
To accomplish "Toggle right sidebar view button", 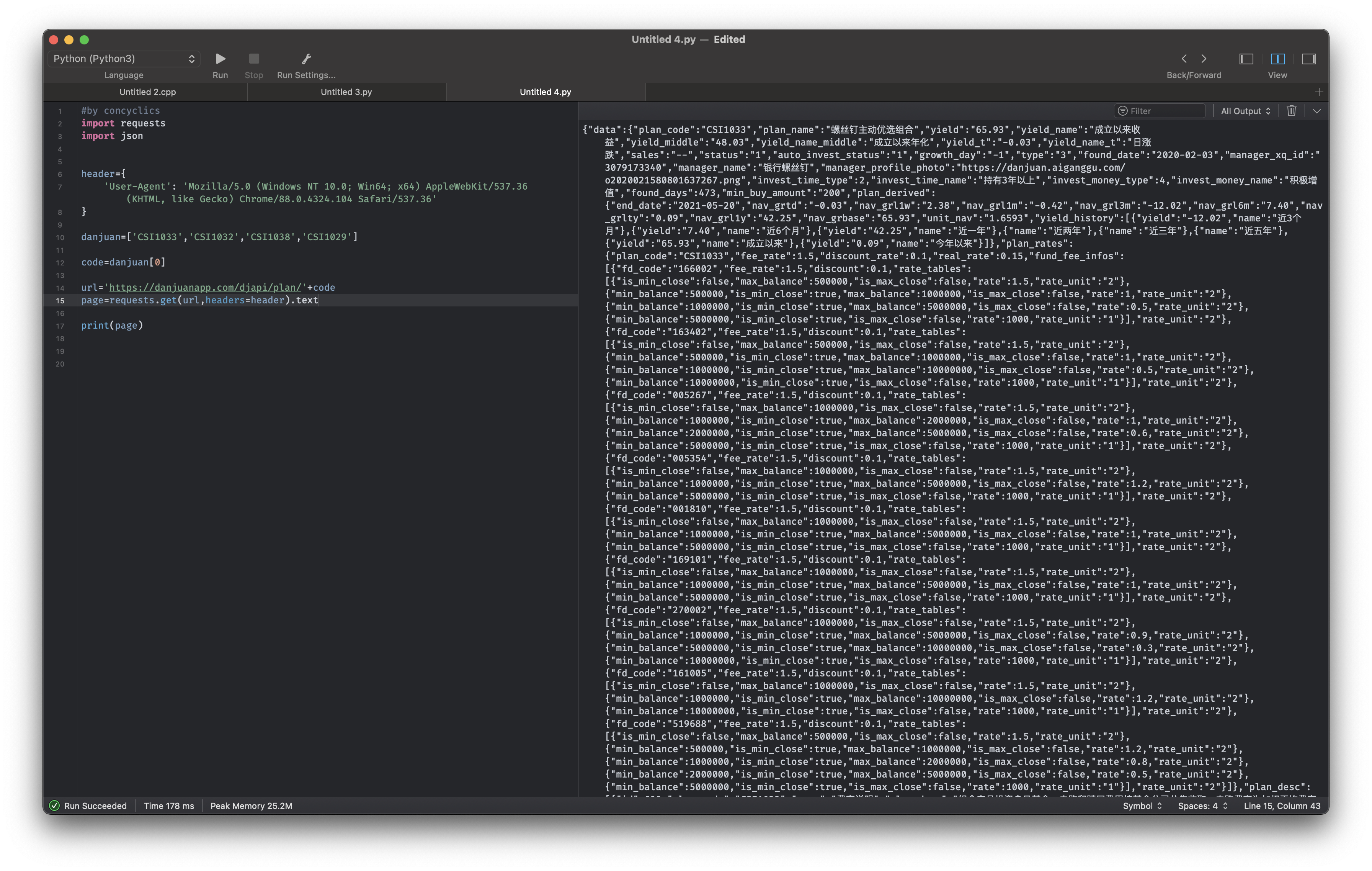I will coord(1309,59).
